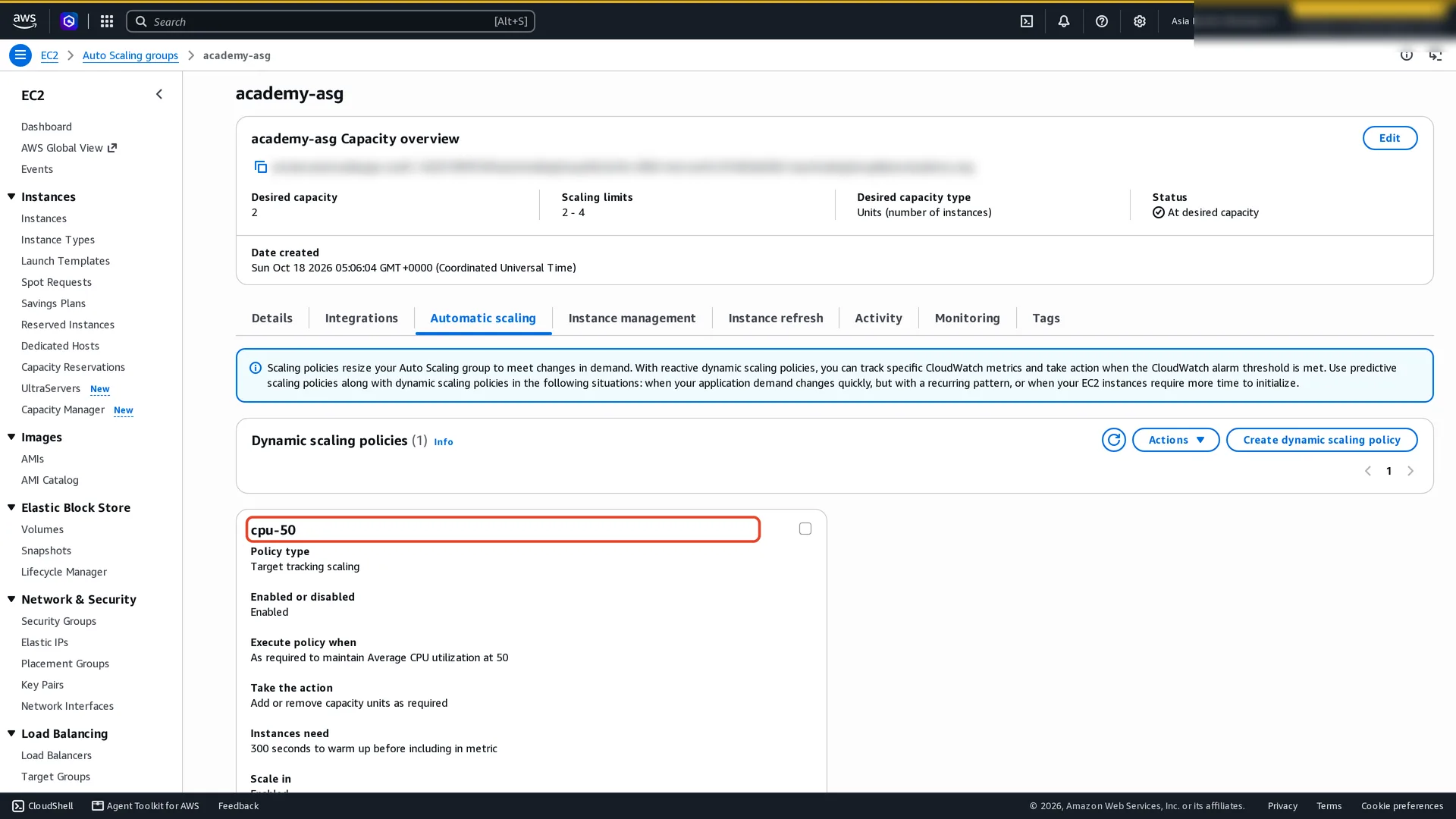
Task: Select the cpu-50 policy checkbox
Action: click(x=805, y=529)
